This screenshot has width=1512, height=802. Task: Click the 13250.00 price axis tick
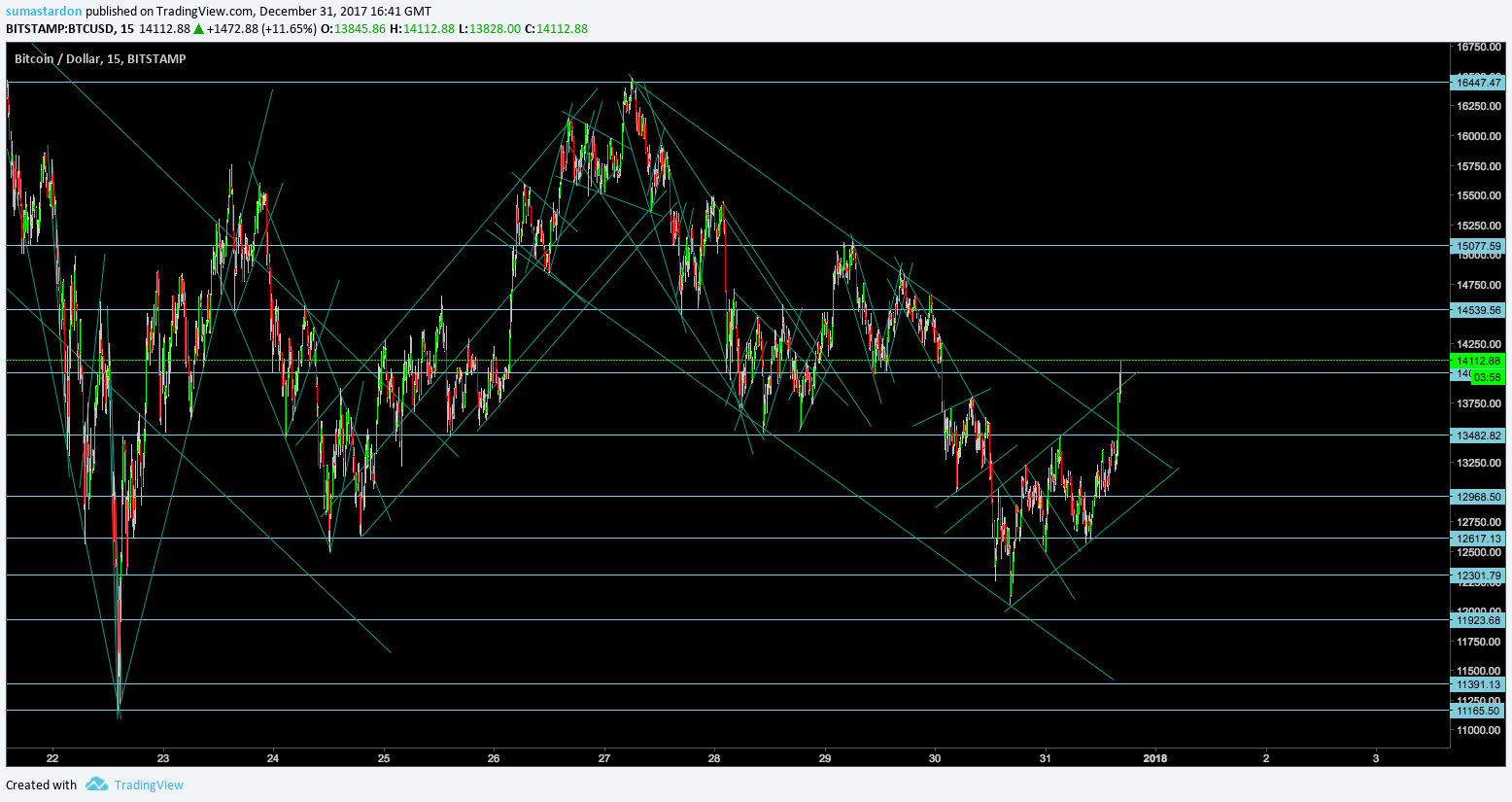click(x=1478, y=463)
